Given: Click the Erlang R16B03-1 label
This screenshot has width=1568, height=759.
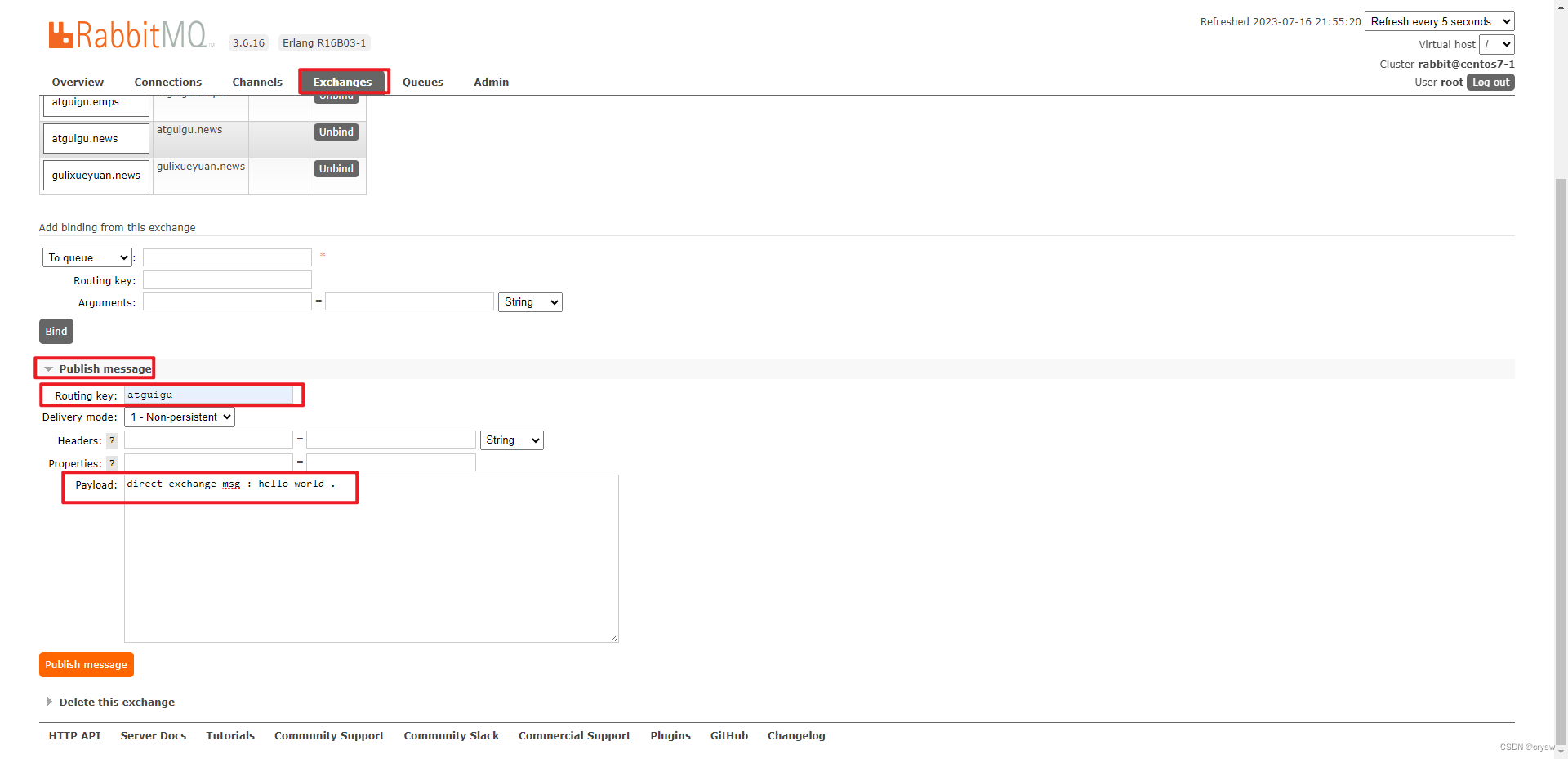Looking at the screenshot, I should 324,43.
